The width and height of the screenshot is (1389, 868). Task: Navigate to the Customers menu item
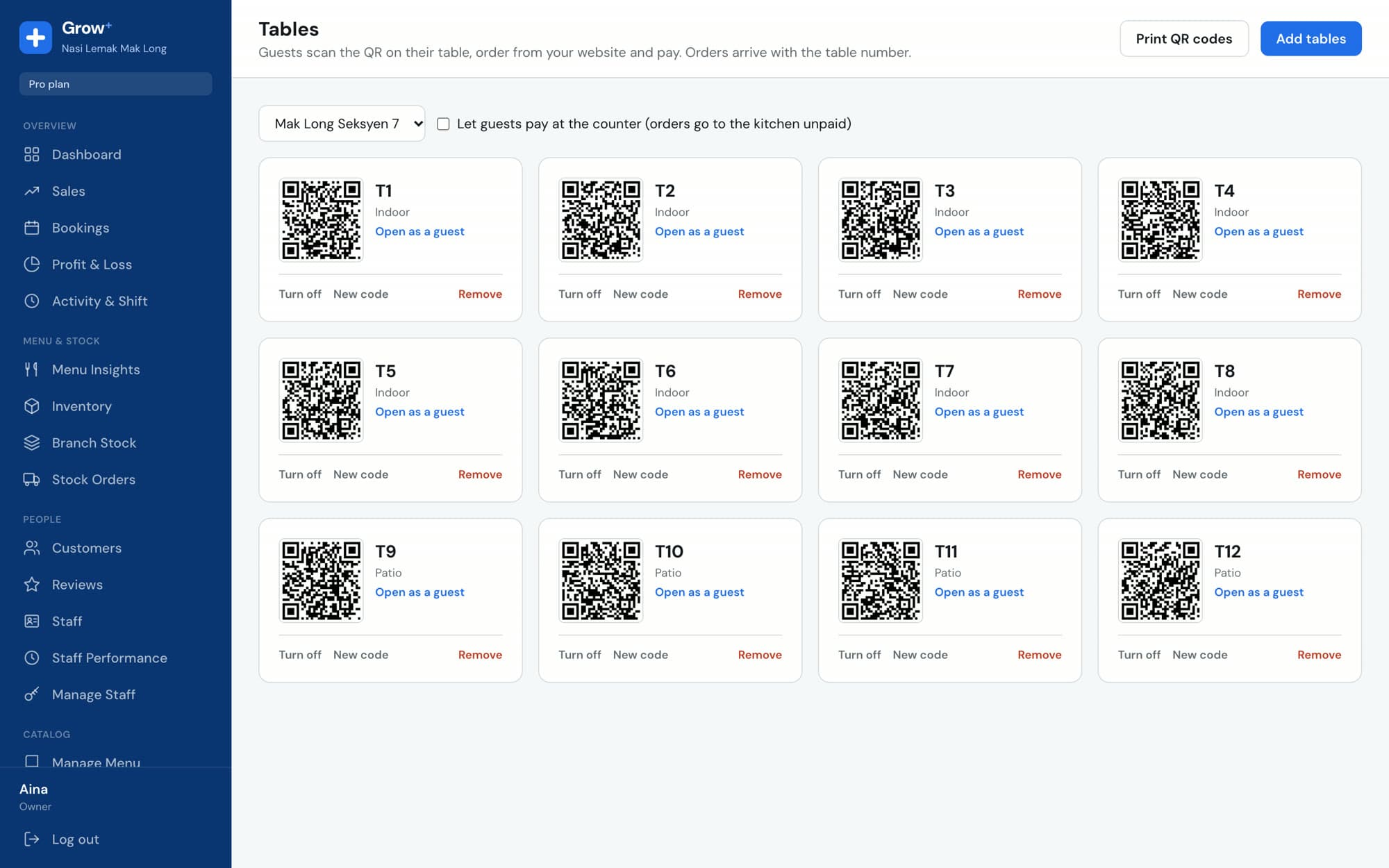tap(115, 548)
